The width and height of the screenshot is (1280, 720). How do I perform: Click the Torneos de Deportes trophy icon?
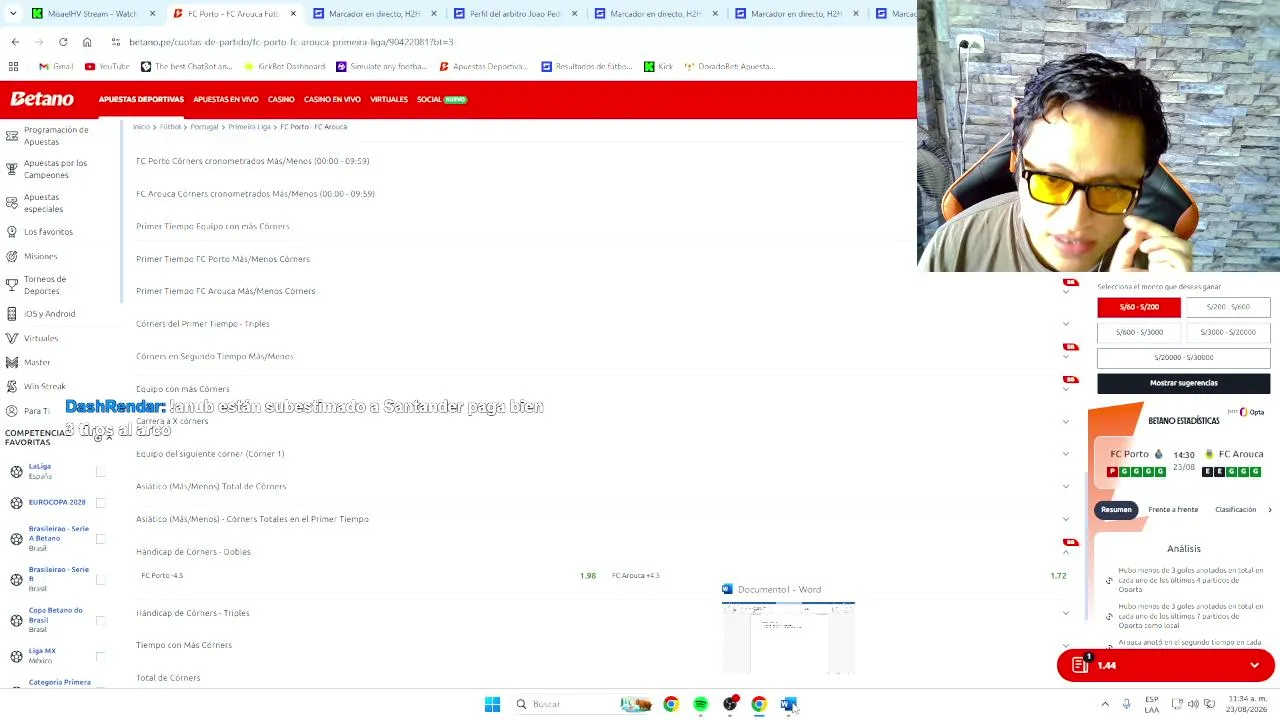12,285
